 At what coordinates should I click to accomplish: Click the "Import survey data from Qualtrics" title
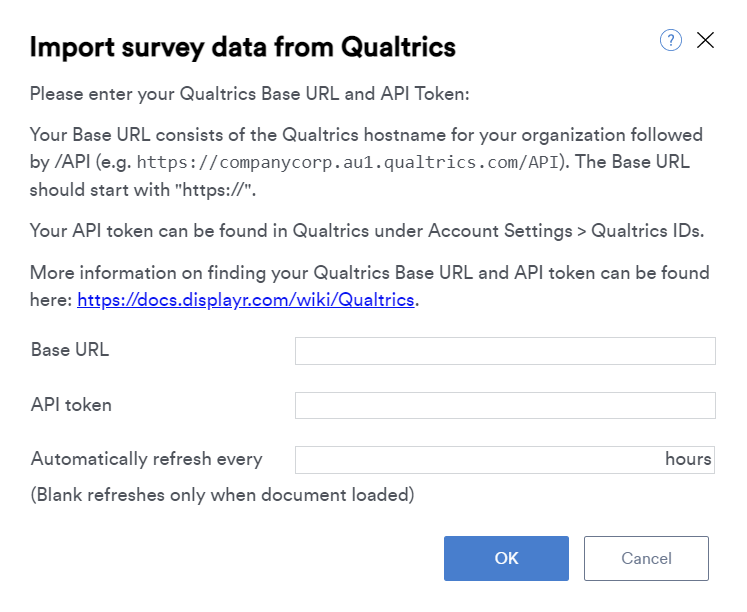tap(242, 47)
